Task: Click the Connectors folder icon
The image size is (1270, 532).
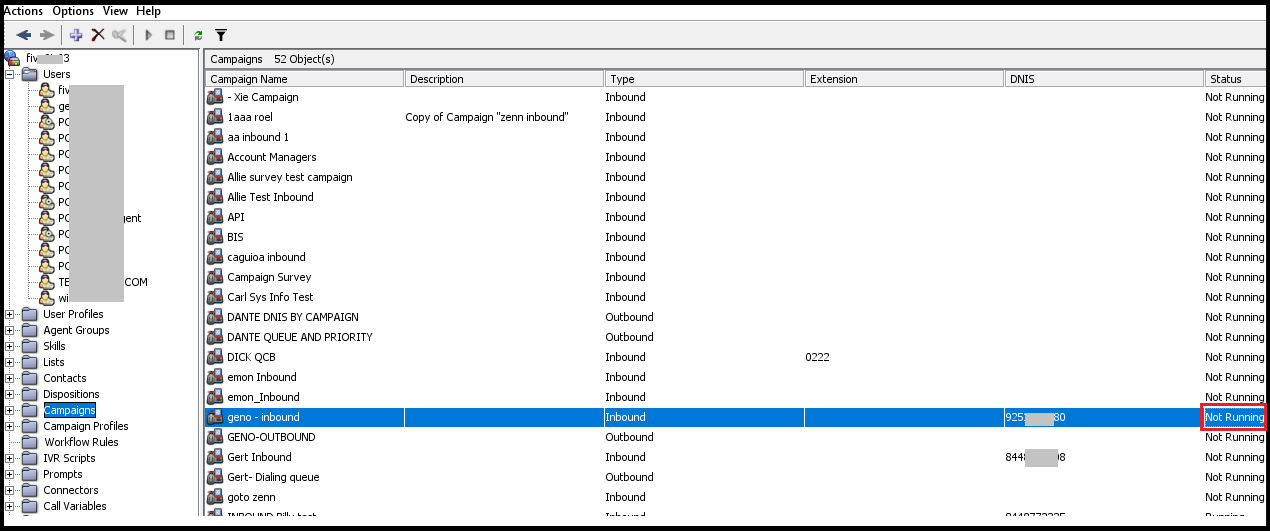Action: pyautogui.click(x=30, y=490)
